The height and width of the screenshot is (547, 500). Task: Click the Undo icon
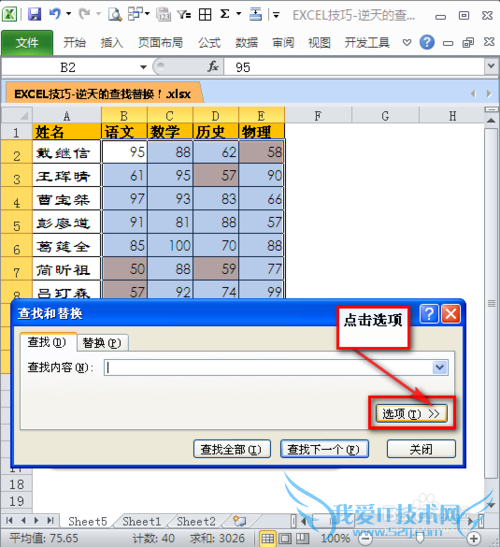coord(55,14)
